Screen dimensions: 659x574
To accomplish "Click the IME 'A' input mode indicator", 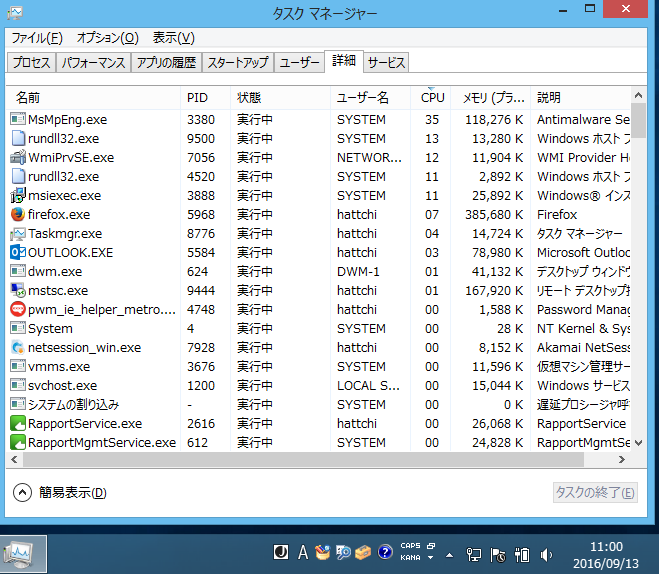I will [303, 552].
